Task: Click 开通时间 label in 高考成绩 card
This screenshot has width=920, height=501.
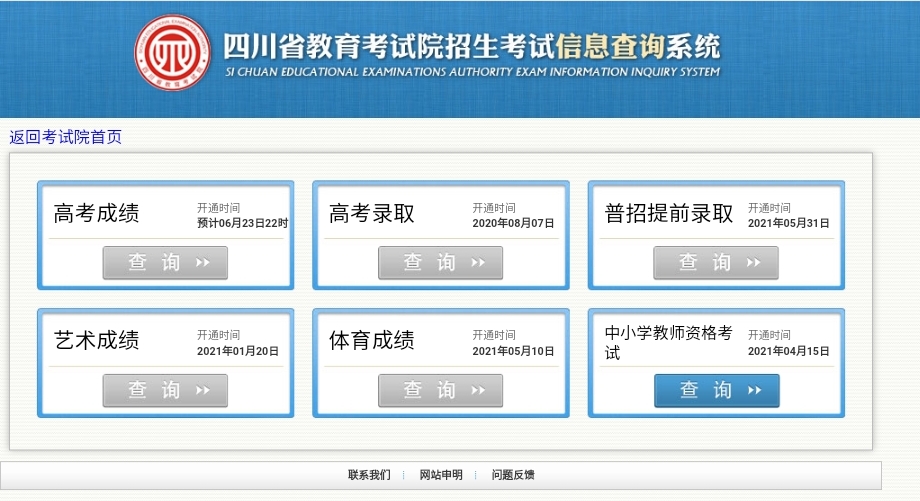Action: (218, 208)
